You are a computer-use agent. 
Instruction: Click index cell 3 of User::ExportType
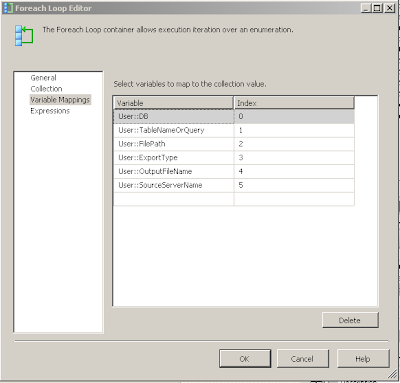(x=294, y=158)
